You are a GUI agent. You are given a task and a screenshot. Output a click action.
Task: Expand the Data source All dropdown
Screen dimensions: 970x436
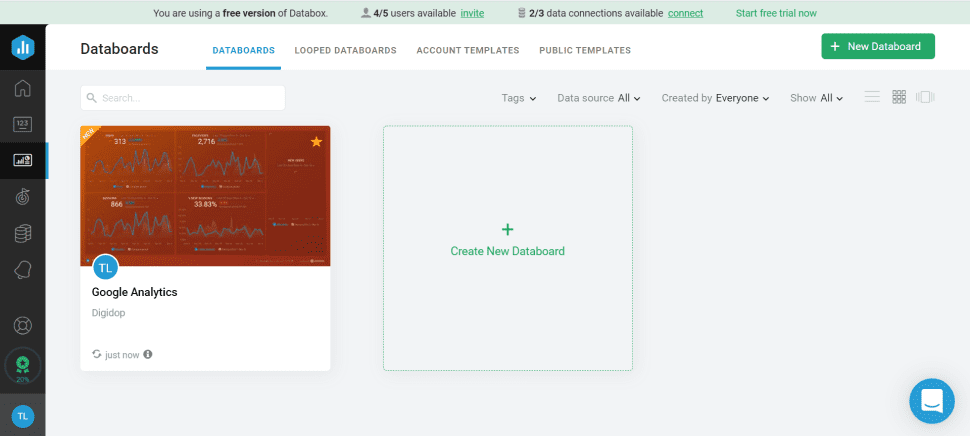pyautogui.click(x=599, y=98)
